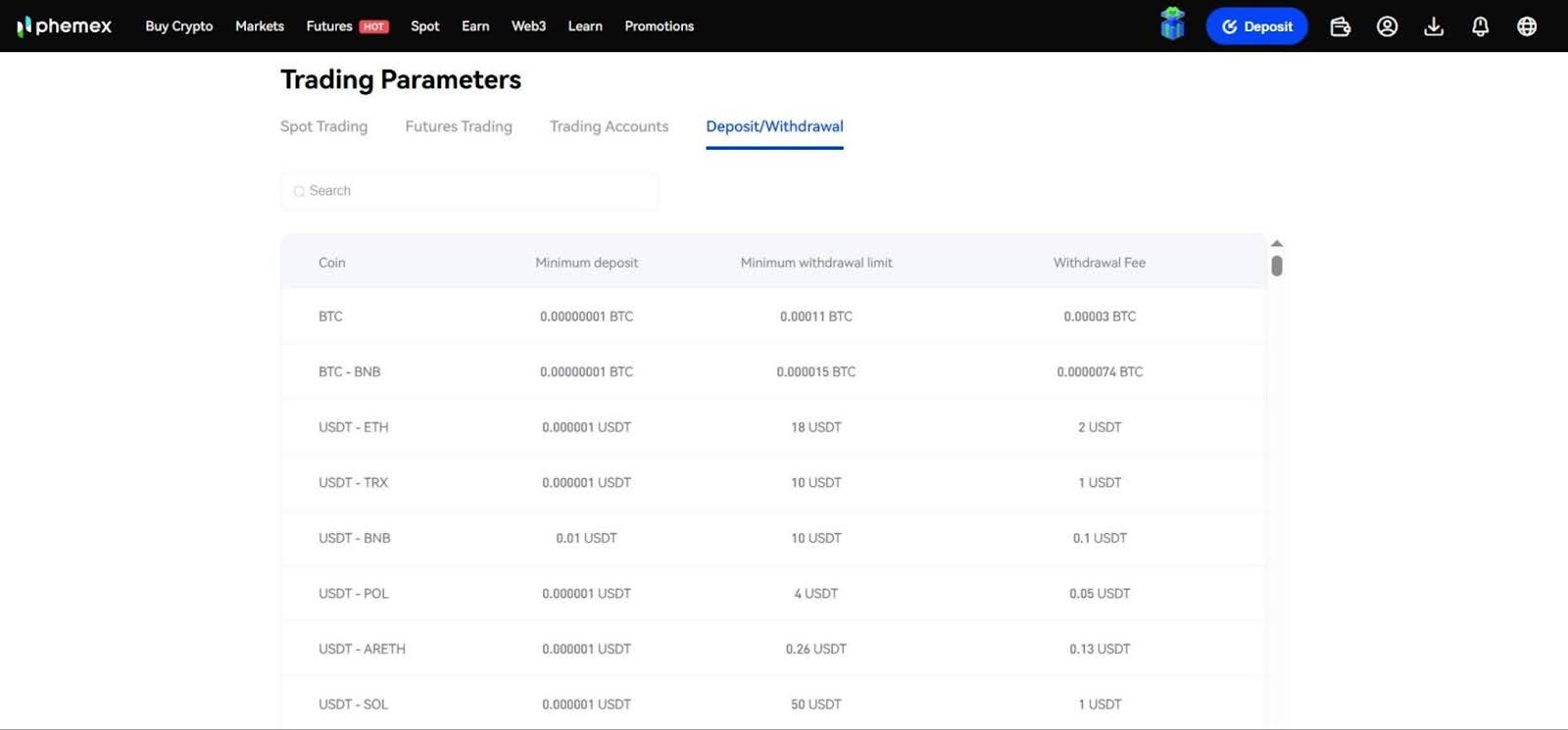Select the USDT - POL coin cell
The width and height of the screenshot is (1568, 730).
353,594
